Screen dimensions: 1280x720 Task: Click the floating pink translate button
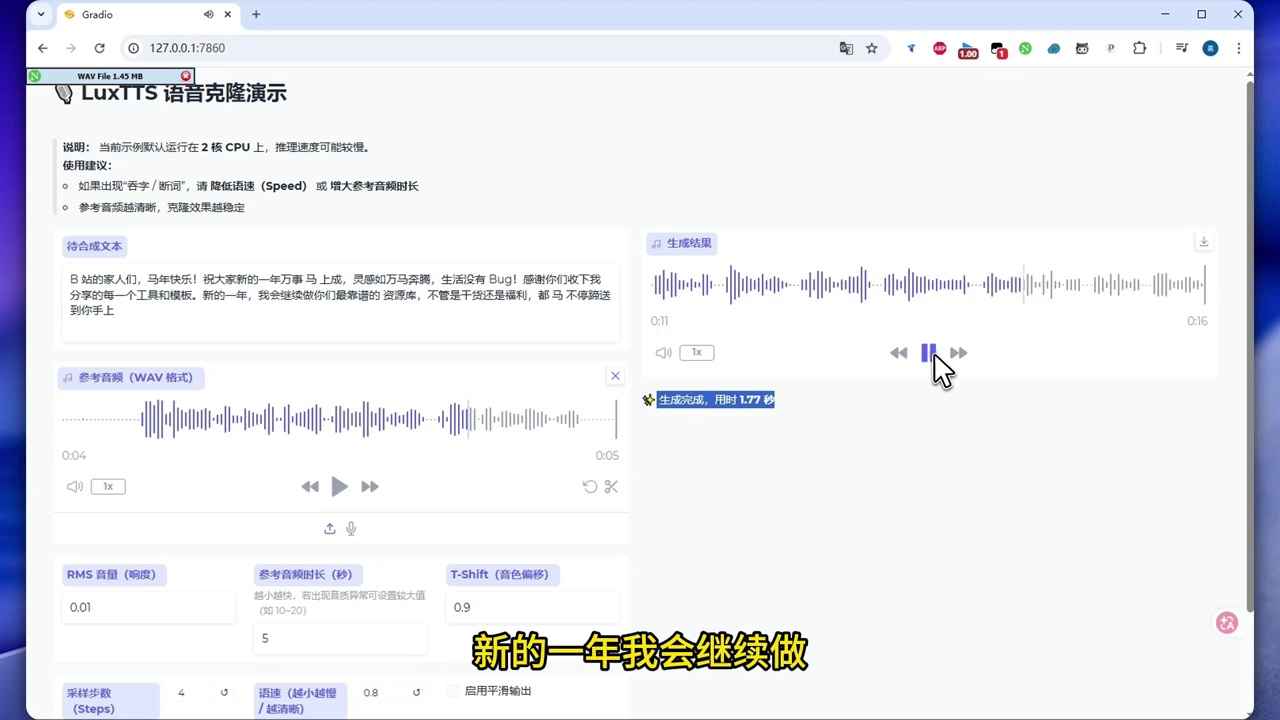point(1227,623)
